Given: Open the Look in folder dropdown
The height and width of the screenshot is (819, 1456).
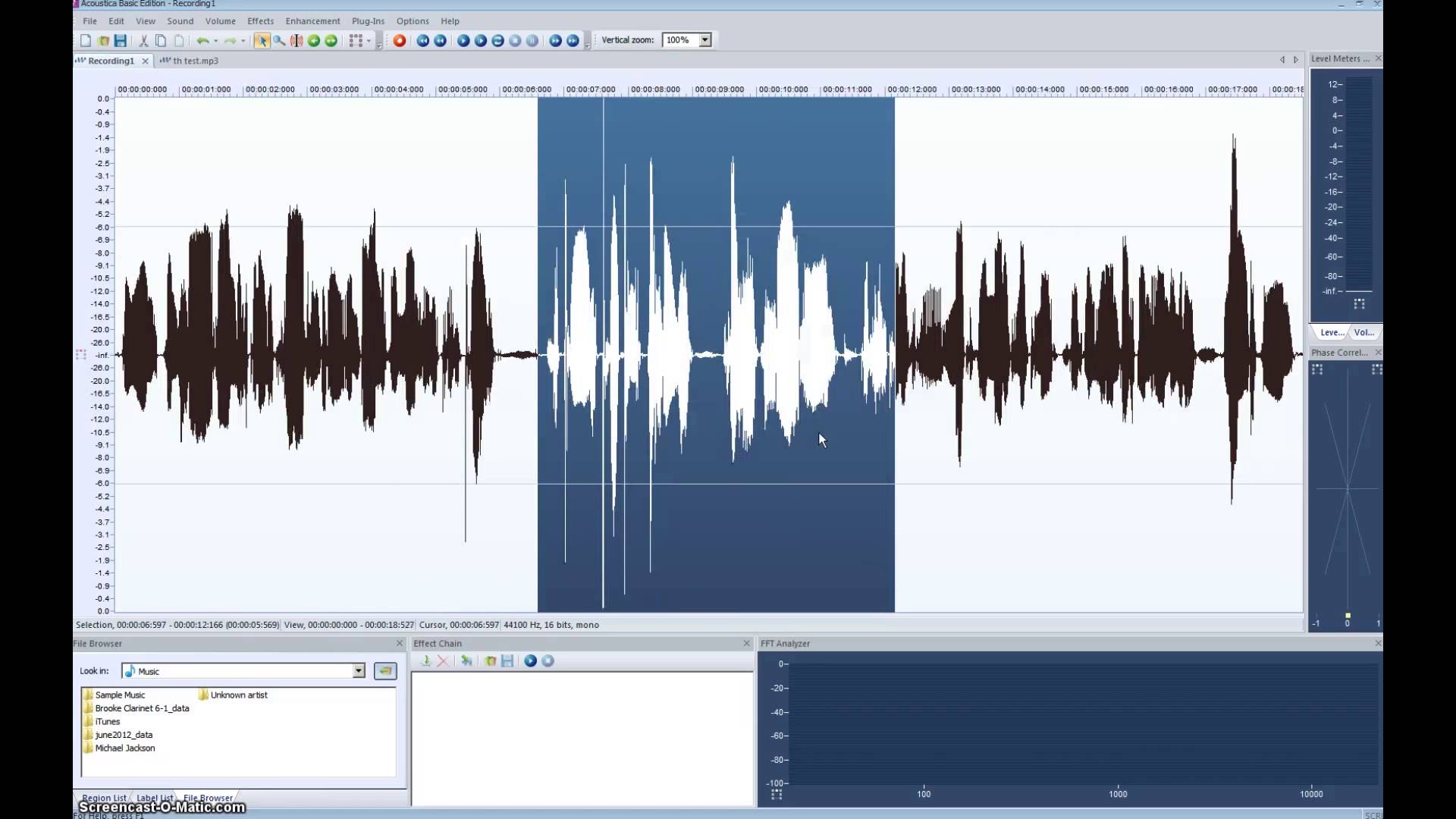Looking at the screenshot, I should coord(359,671).
